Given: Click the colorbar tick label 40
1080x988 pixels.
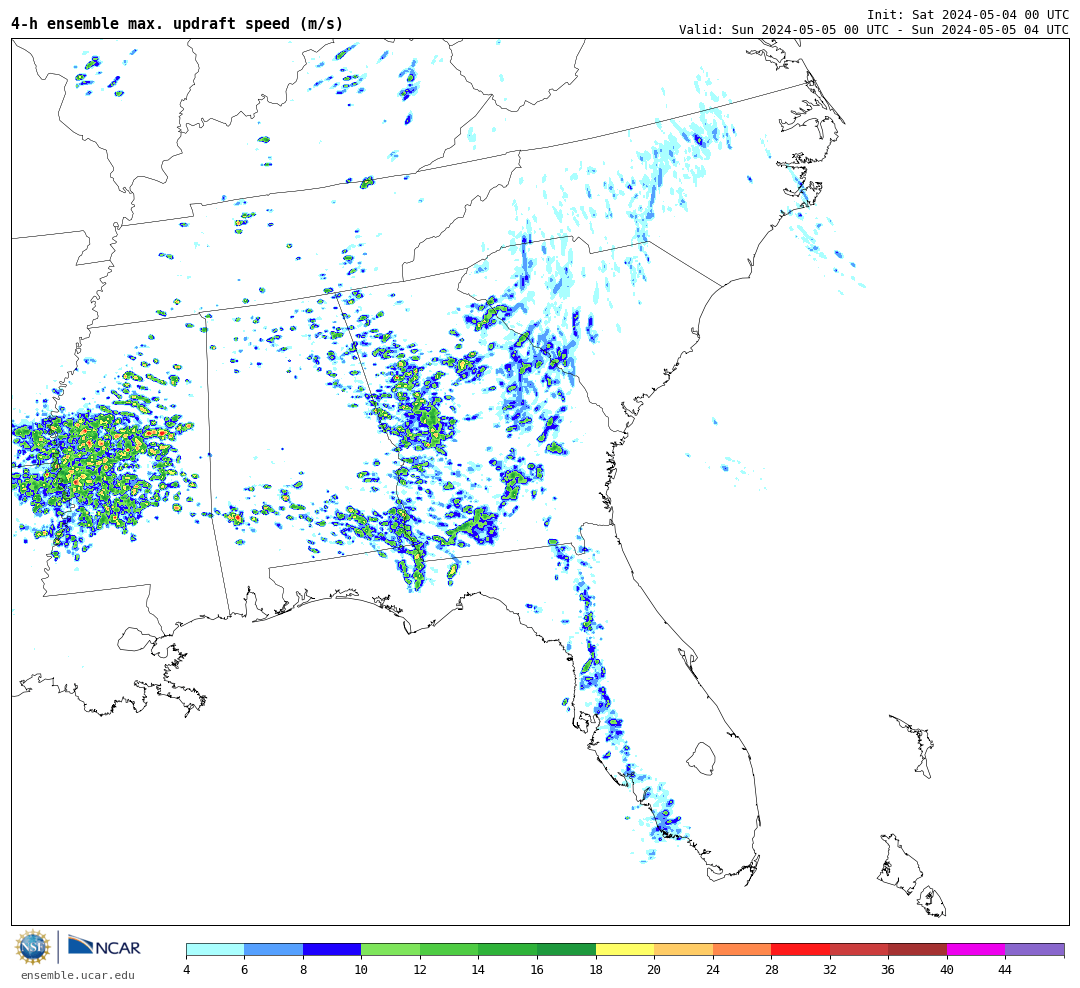Looking at the screenshot, I should point(947,969).
